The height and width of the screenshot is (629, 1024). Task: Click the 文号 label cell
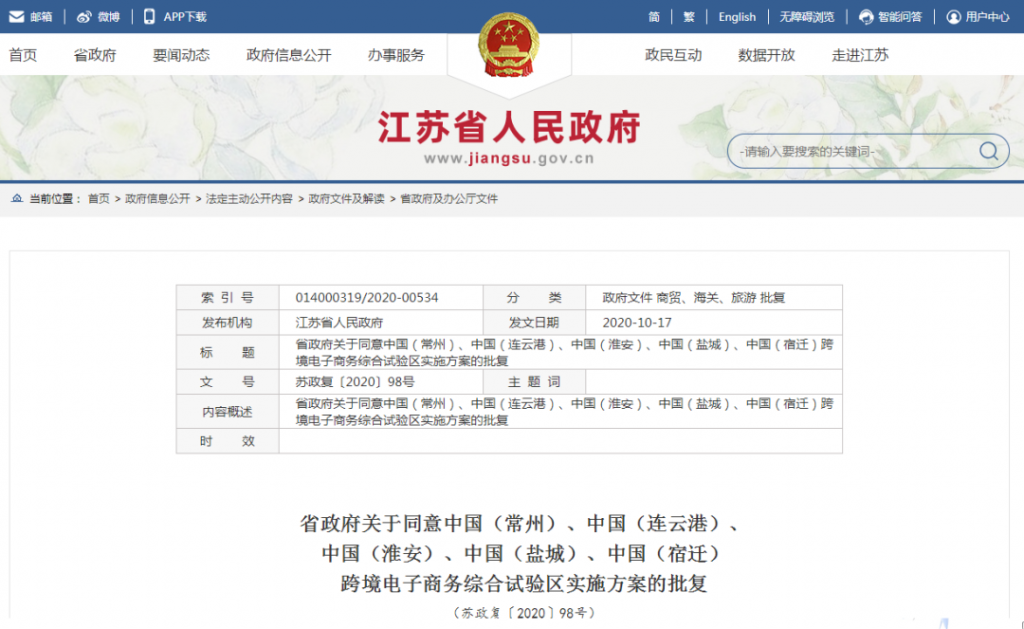[x=227, y=382]
